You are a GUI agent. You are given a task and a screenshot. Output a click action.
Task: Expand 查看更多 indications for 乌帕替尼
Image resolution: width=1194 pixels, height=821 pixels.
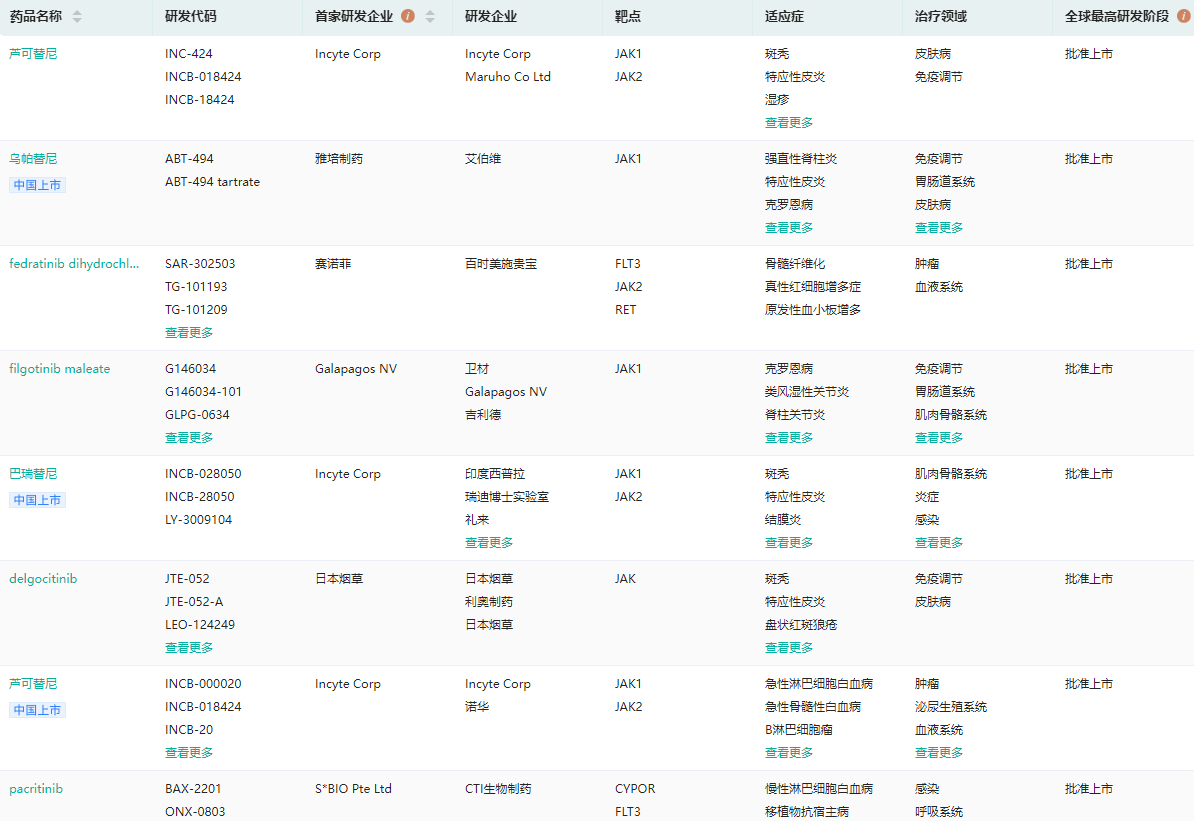789,228
